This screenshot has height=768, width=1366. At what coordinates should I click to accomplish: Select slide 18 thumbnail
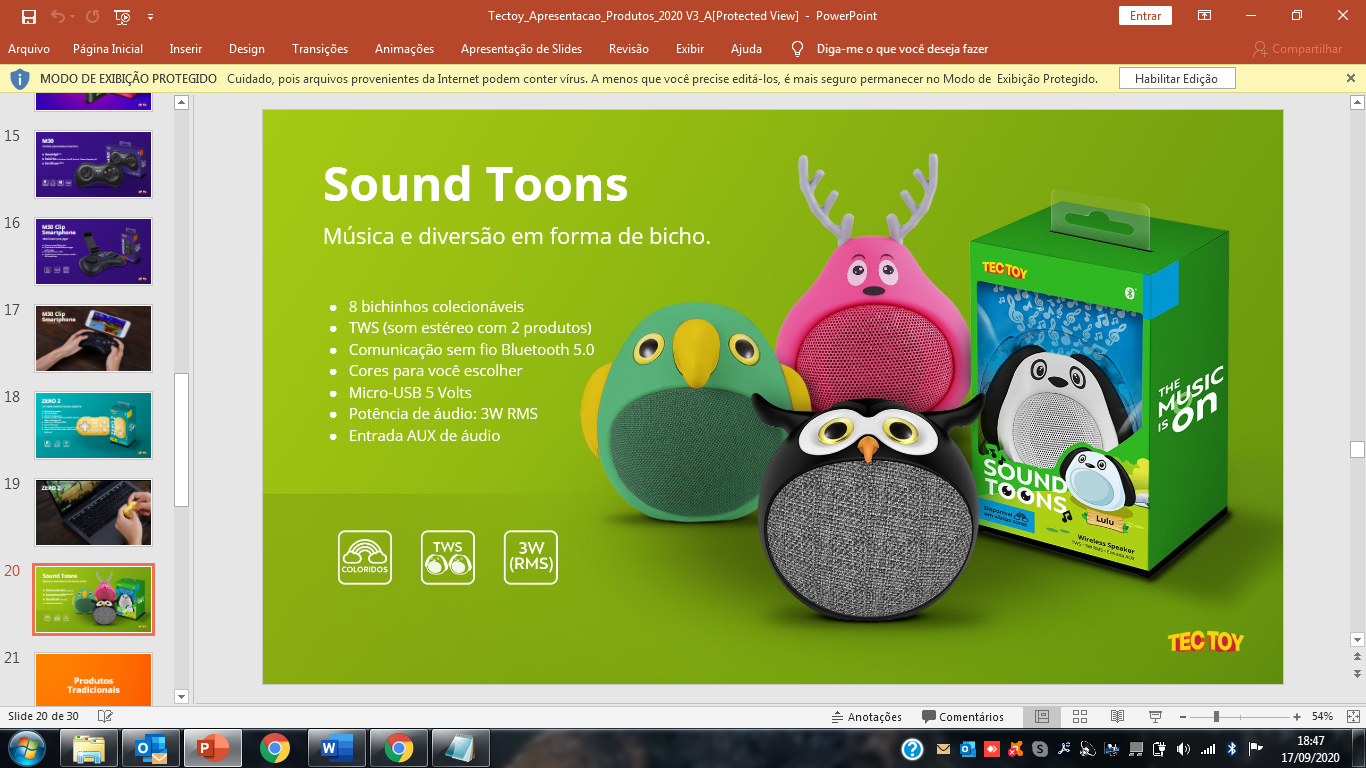coord(93,425)
